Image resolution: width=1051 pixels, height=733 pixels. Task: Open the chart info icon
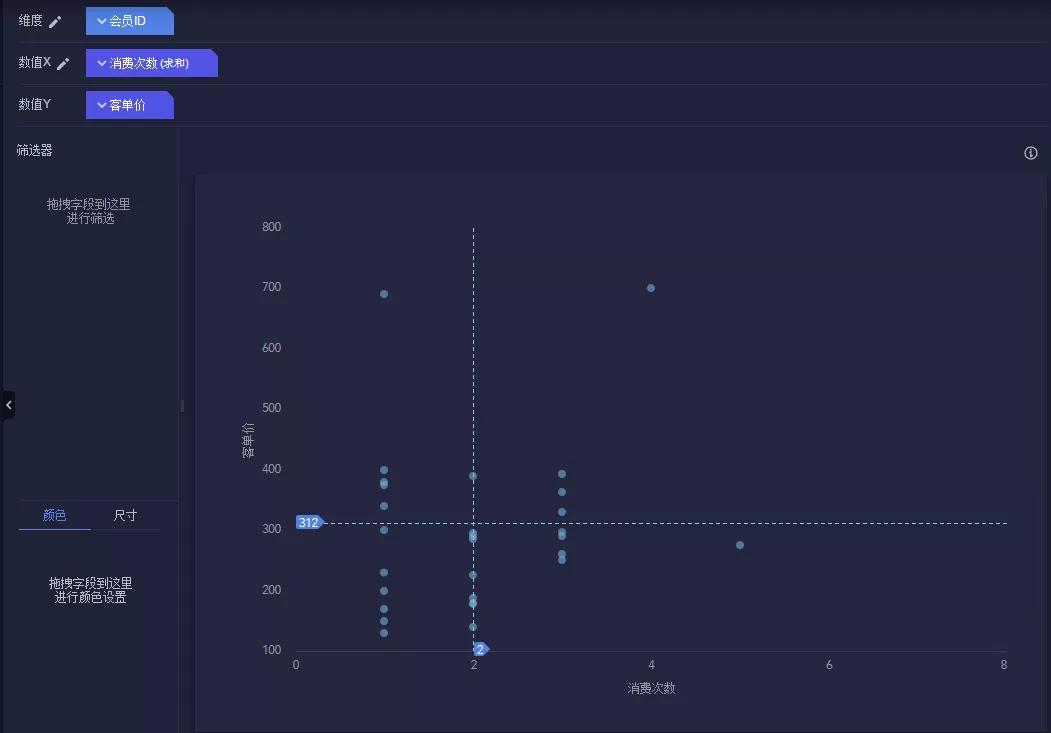[x=1031, y=153]
